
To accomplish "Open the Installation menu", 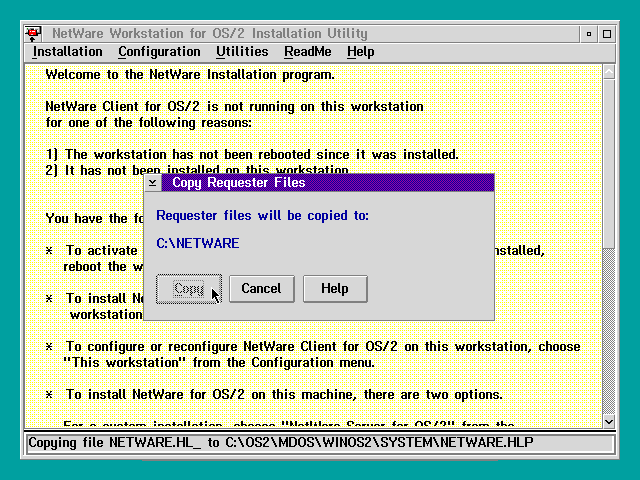I will pos(67,52).
